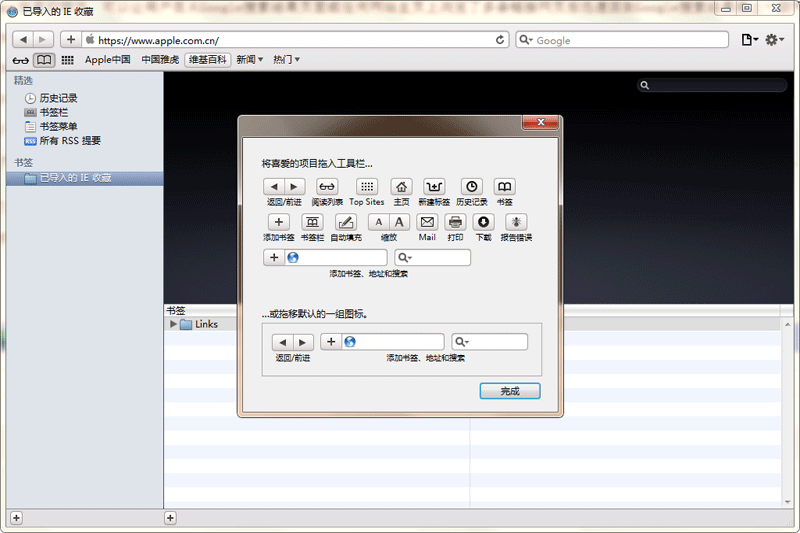The image size is (800, 533).
Task: Click the 打印 printer icon in dialog
Action: tap(455, 222)
